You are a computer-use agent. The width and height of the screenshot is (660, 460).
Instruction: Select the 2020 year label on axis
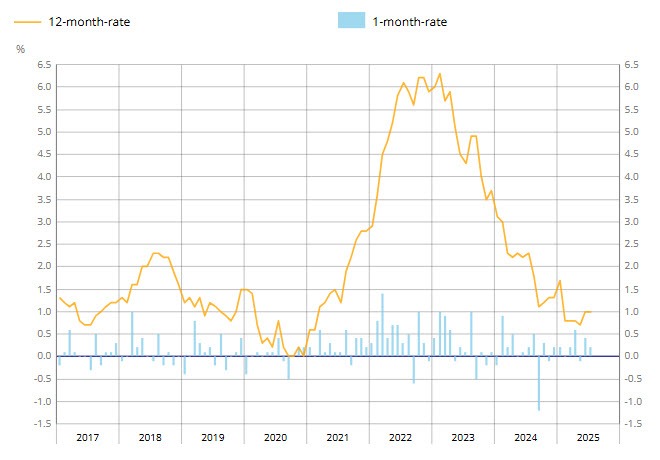click(275, 437)
